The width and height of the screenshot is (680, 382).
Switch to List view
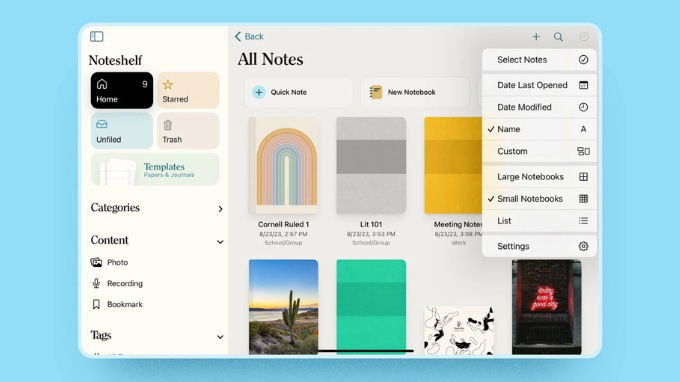pyautogui.click(x=539, y=221)
